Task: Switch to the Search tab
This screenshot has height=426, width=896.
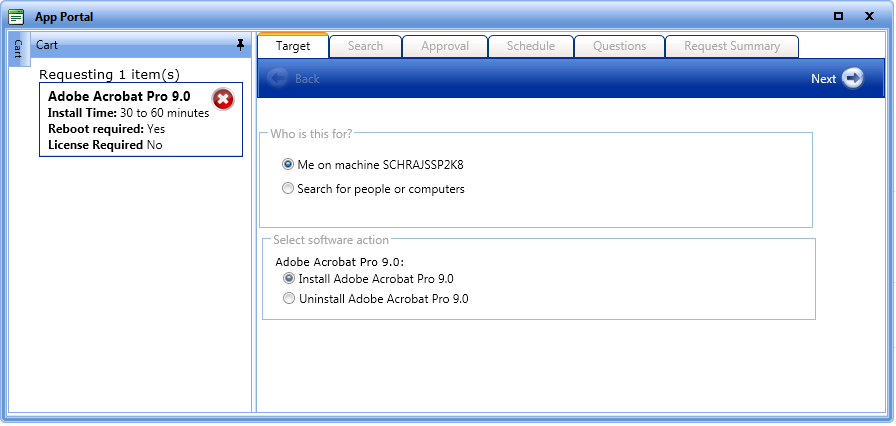Action: (x=365, y=46)
